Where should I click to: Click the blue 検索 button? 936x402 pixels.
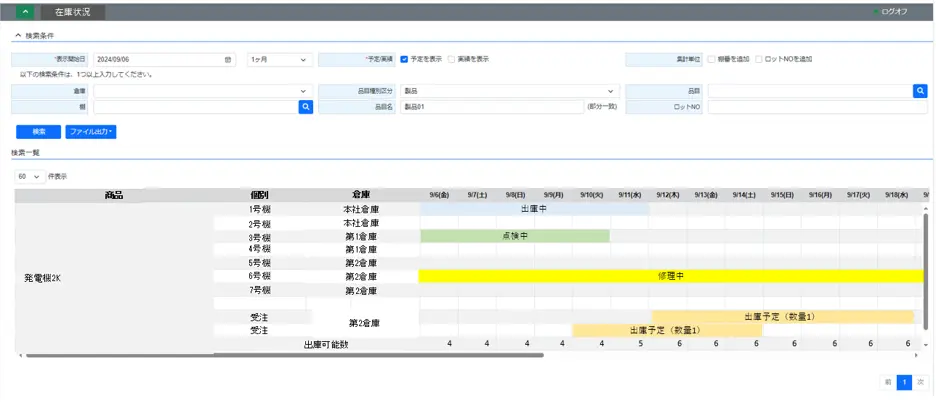(x=38, y=132)
